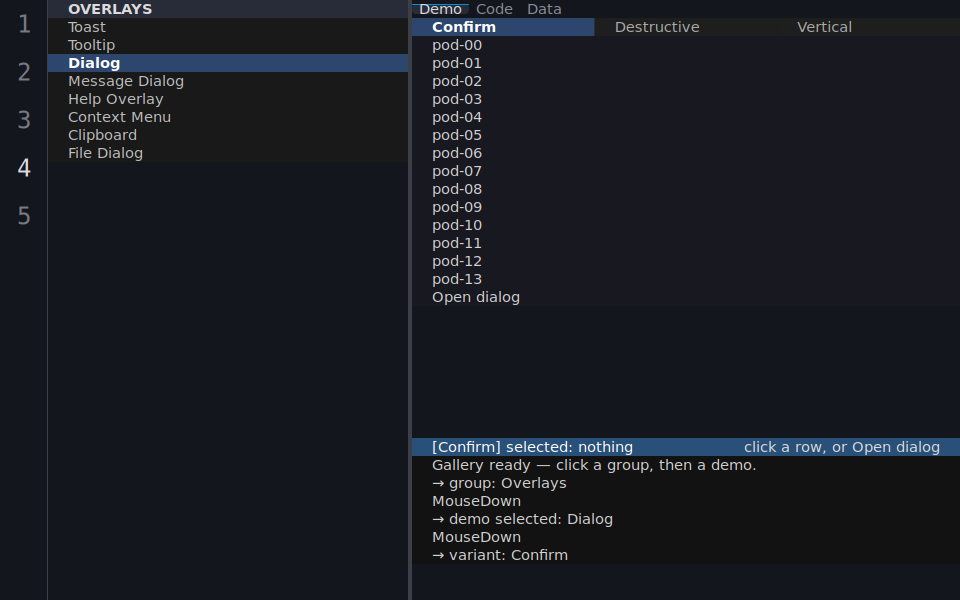The height and width of the screenshot is (600, 960).
Task: Choose the Help Overlay demo
Action: click(228, 99)
